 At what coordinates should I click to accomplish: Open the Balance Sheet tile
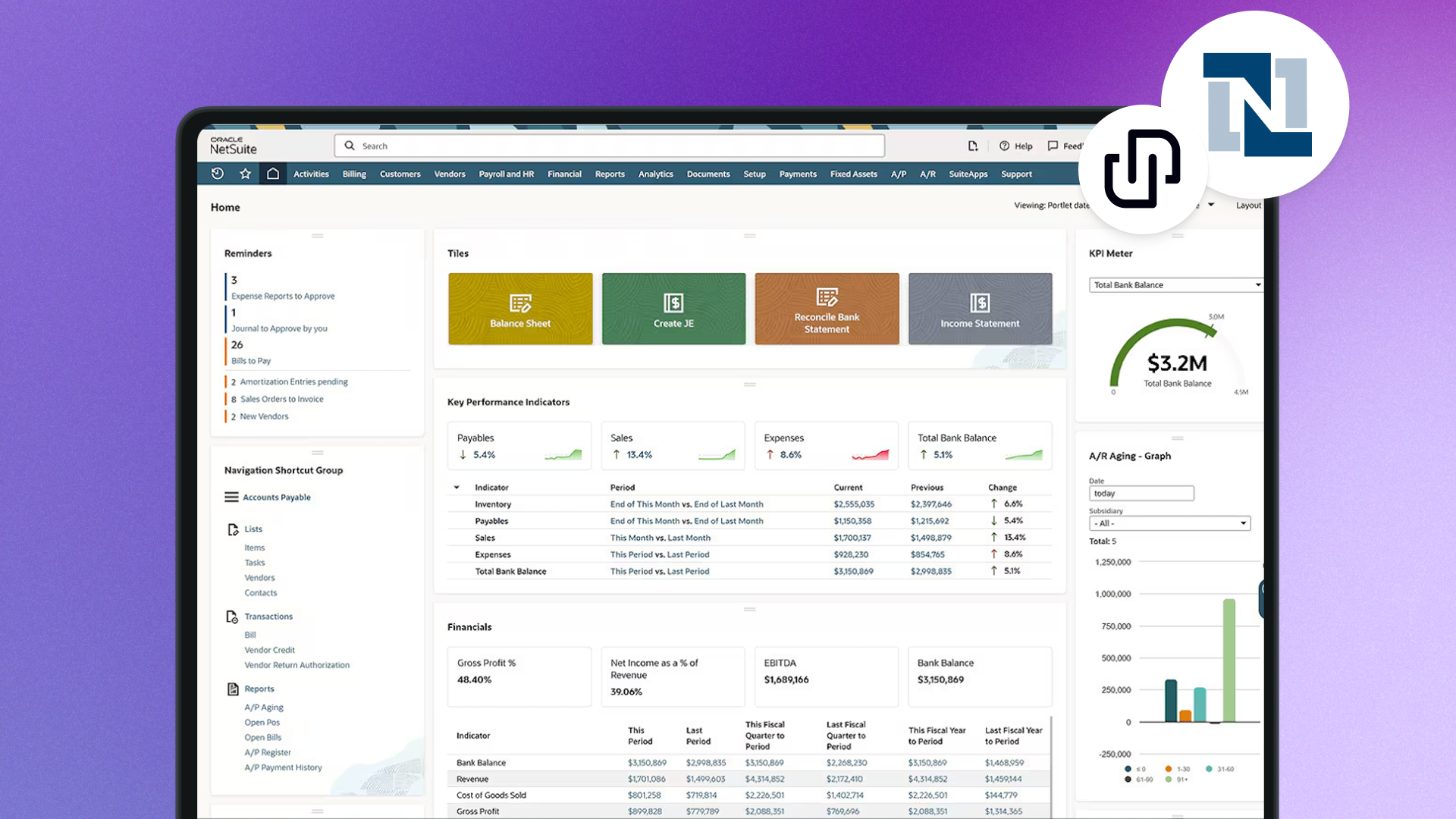tap(520, 309)
